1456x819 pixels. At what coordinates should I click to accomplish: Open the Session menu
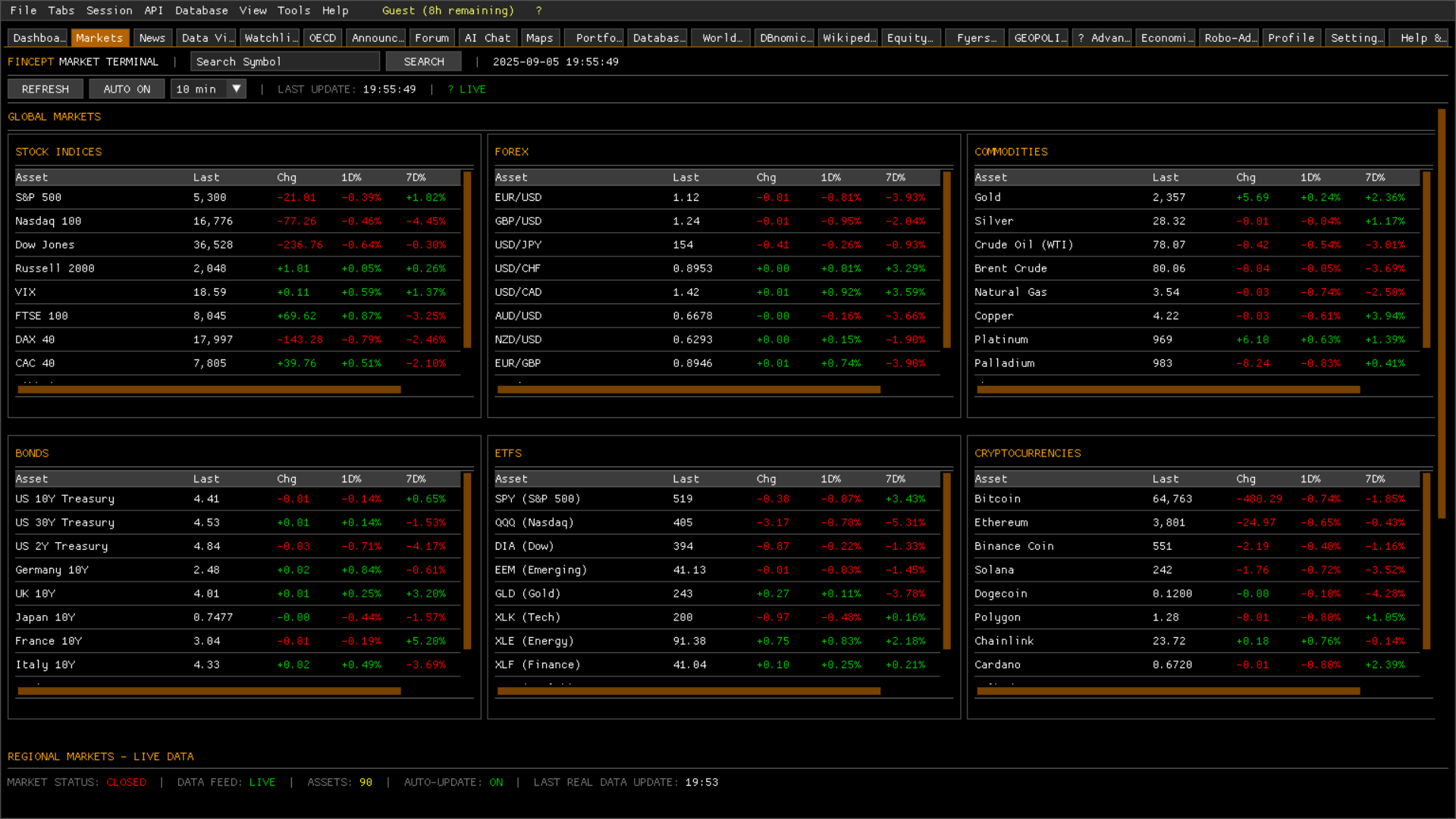click(109, 11)
